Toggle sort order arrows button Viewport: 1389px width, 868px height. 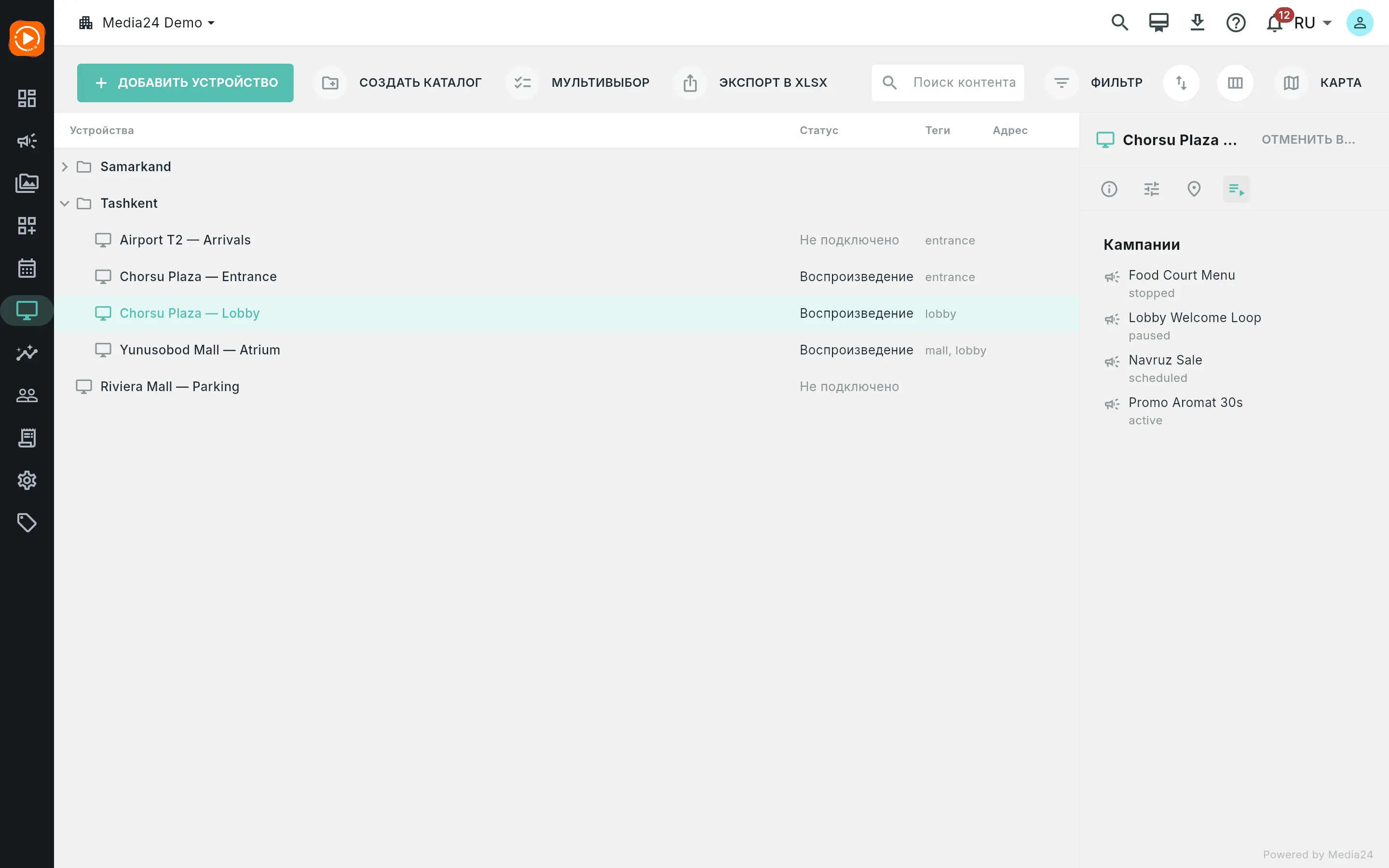tap(1181, 82)
